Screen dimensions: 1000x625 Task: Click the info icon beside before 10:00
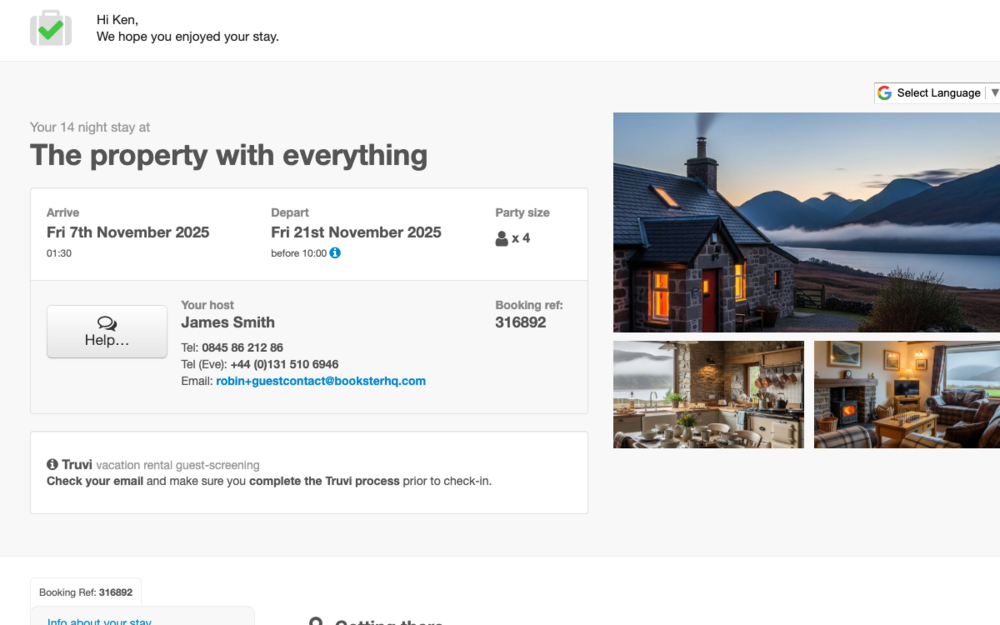point(335,253)
